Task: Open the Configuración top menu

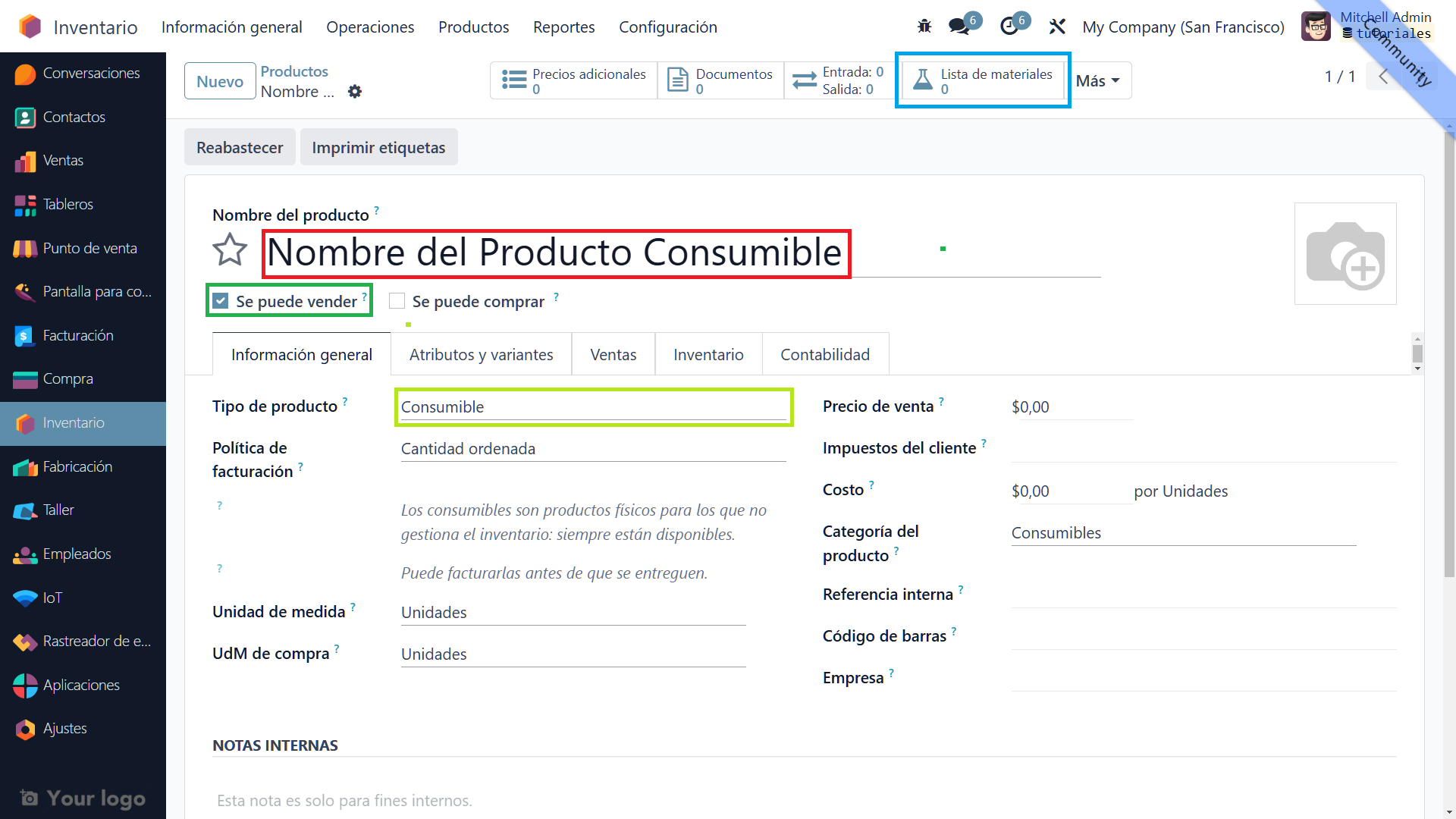Action: [x=667, y=27]
